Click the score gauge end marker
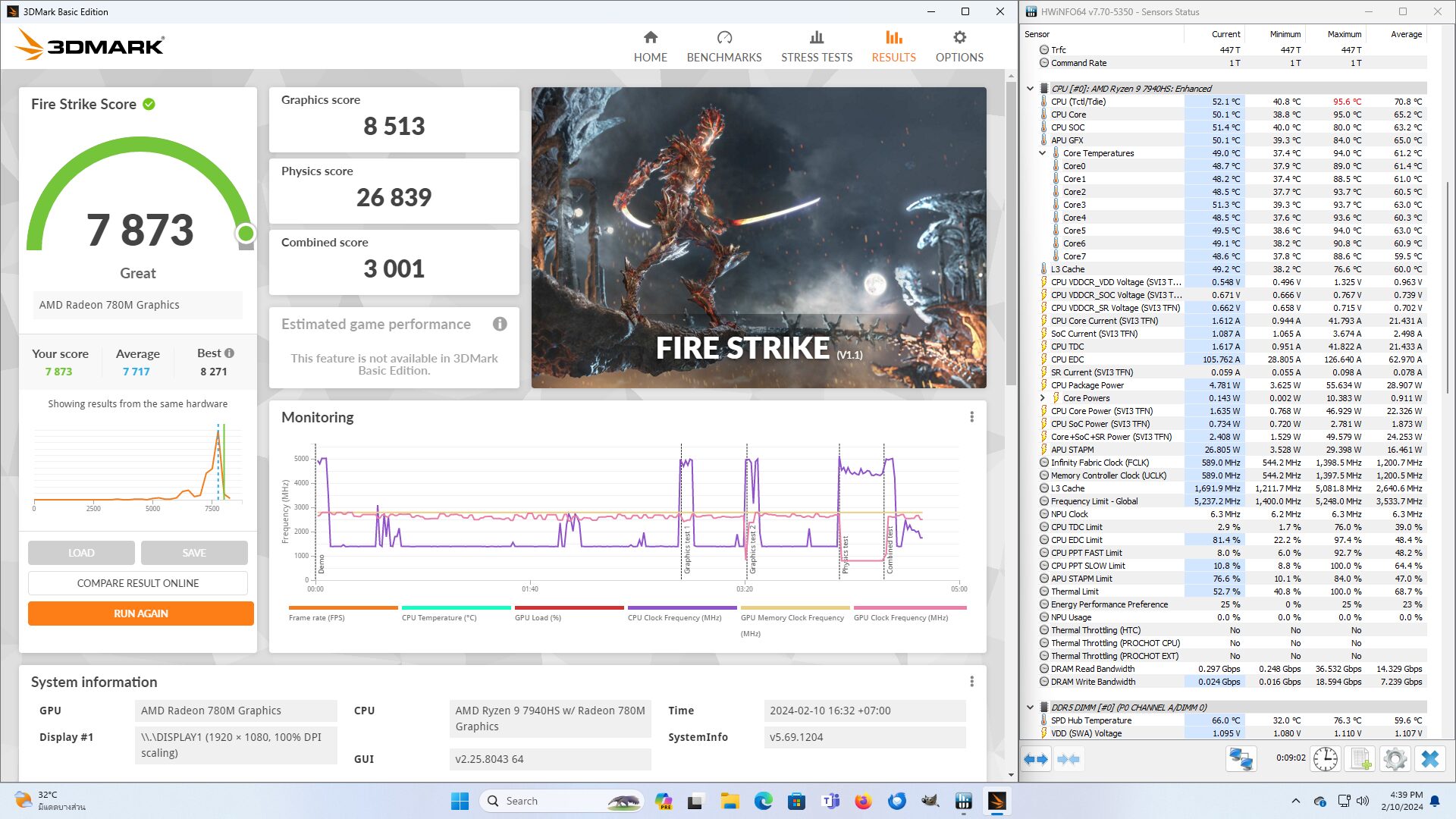1456x819 pixels. (x=245, y=234)
